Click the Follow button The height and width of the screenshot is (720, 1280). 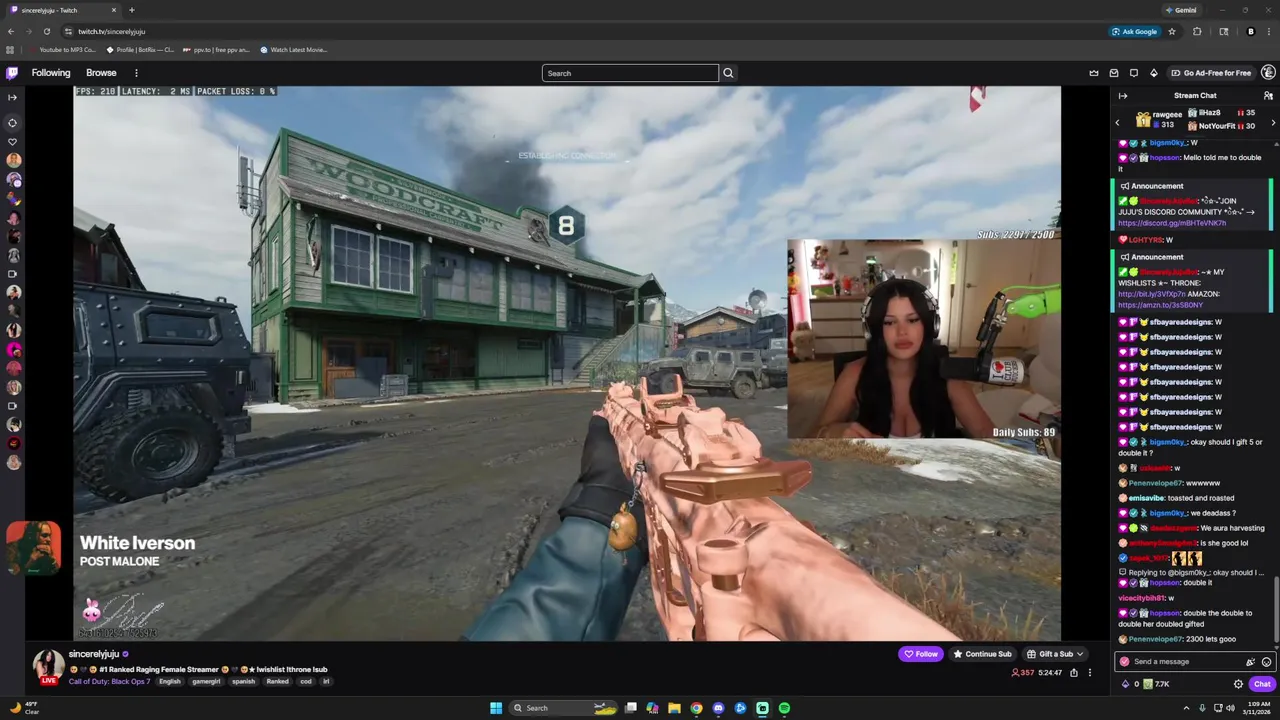click(921, 654)
